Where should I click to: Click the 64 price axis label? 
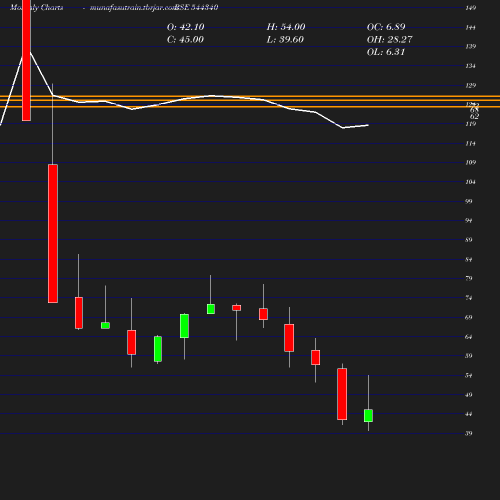[x=469, y=337]
